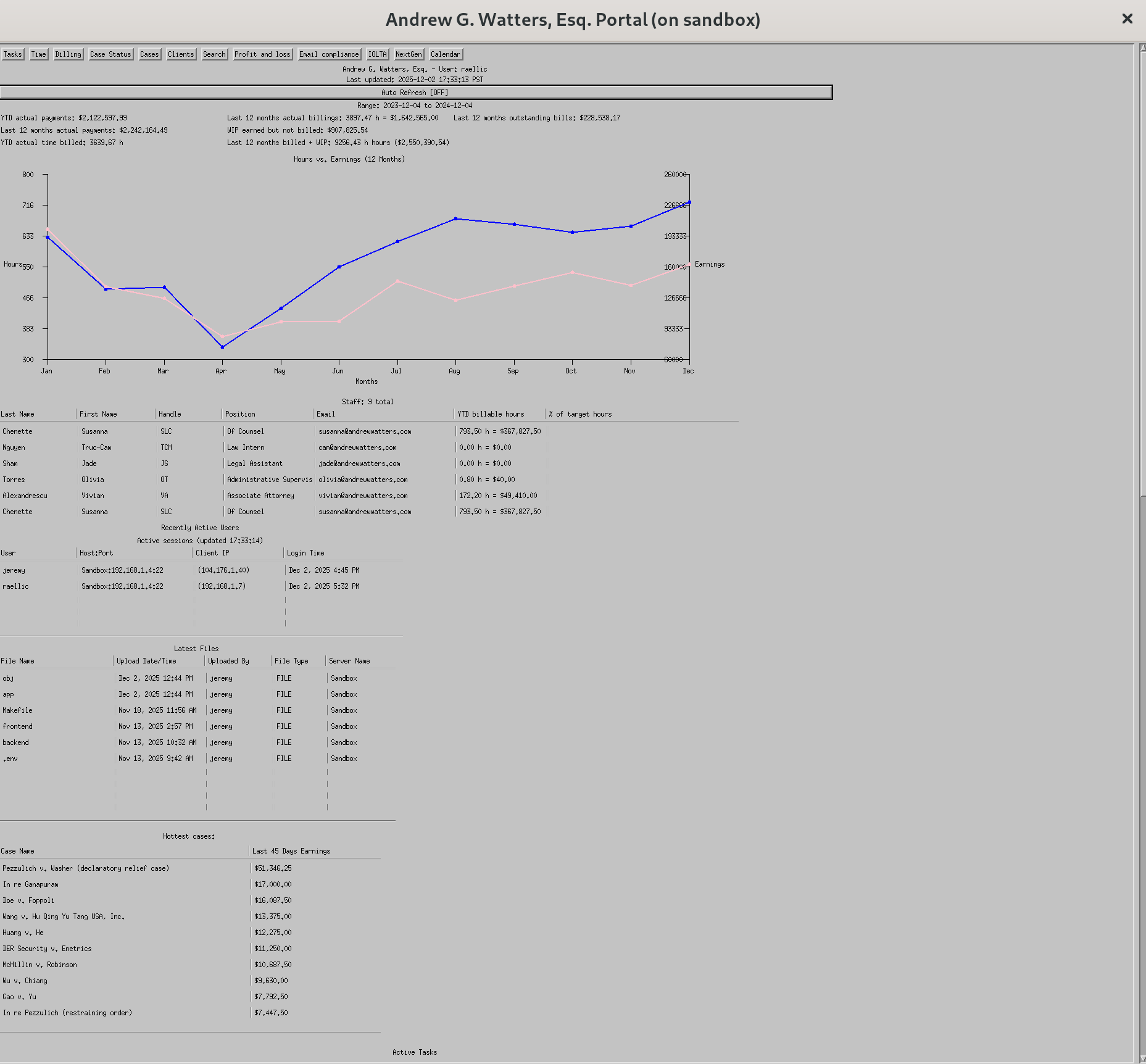1146x1064 pixels.
Task: Open the Calendar view
Action: [x=446, y=54]
